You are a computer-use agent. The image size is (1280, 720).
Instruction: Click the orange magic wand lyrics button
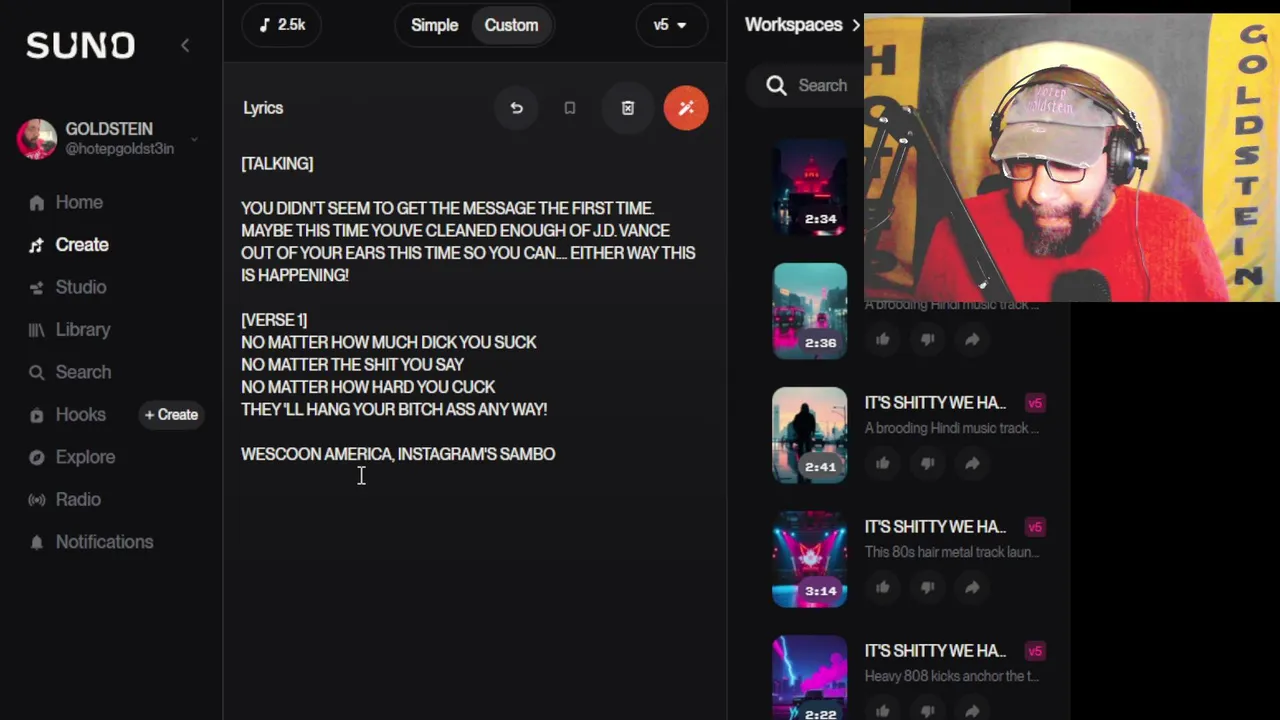point(686,108)
